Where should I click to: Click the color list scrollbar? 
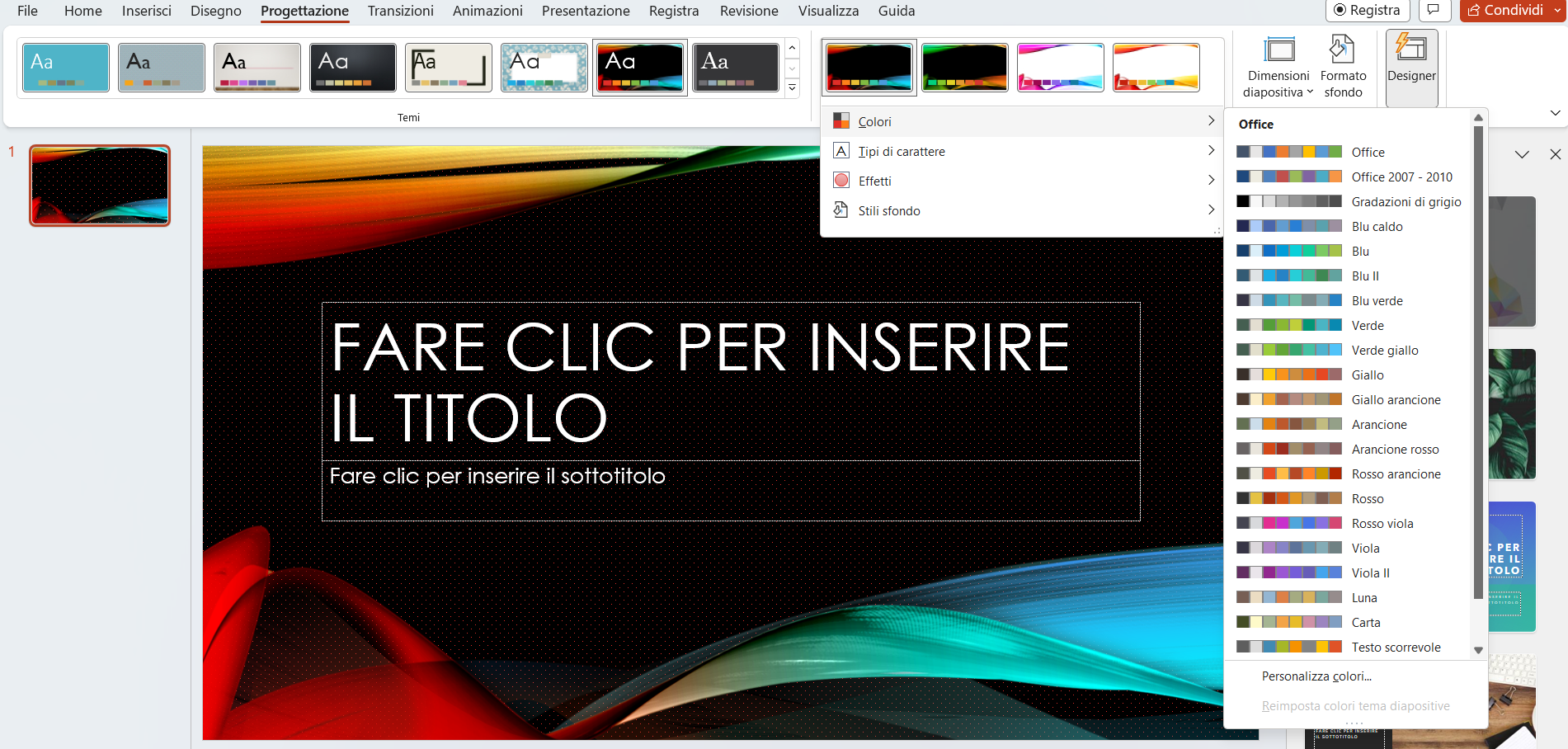[1477, 371]
